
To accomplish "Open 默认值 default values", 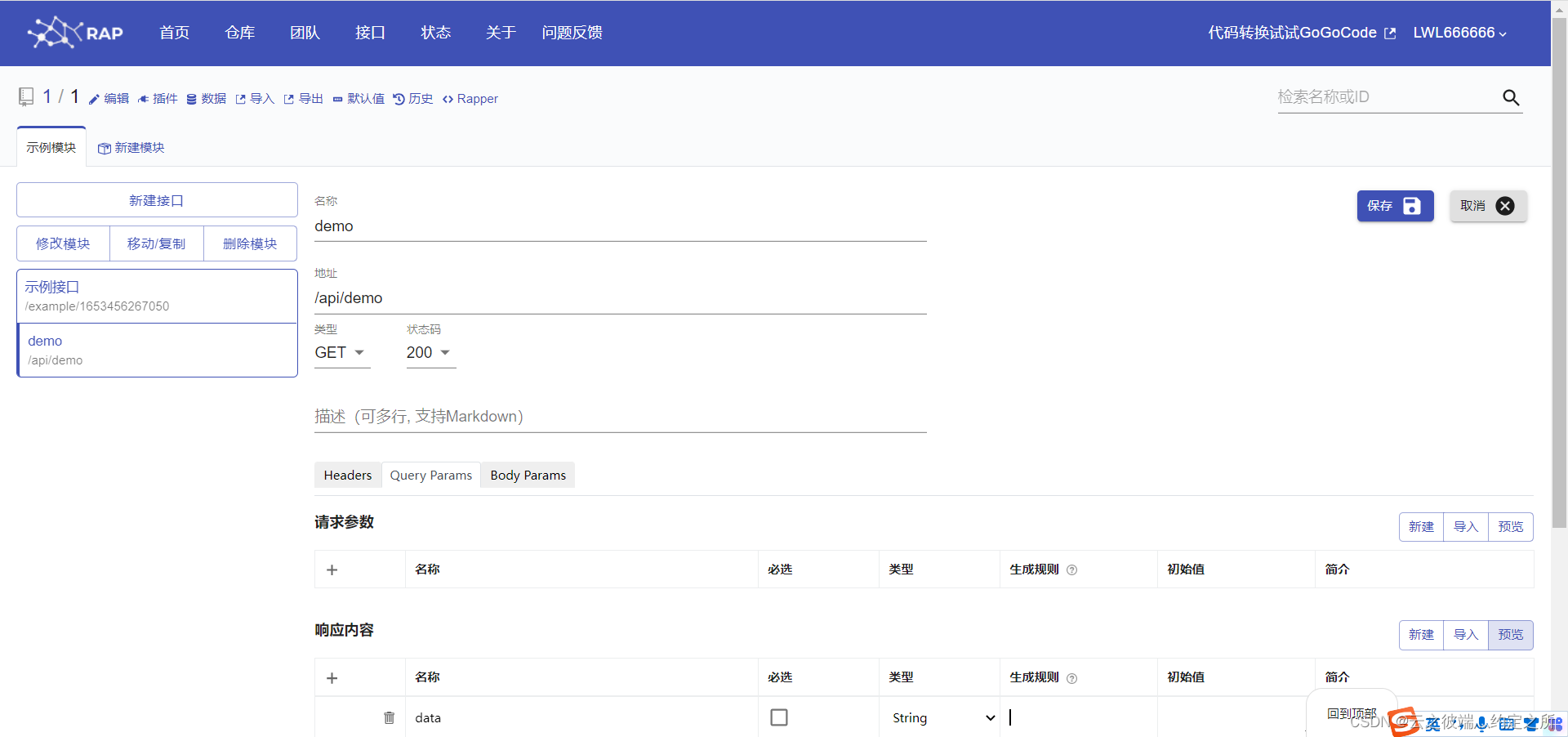I will click(359, 99).
